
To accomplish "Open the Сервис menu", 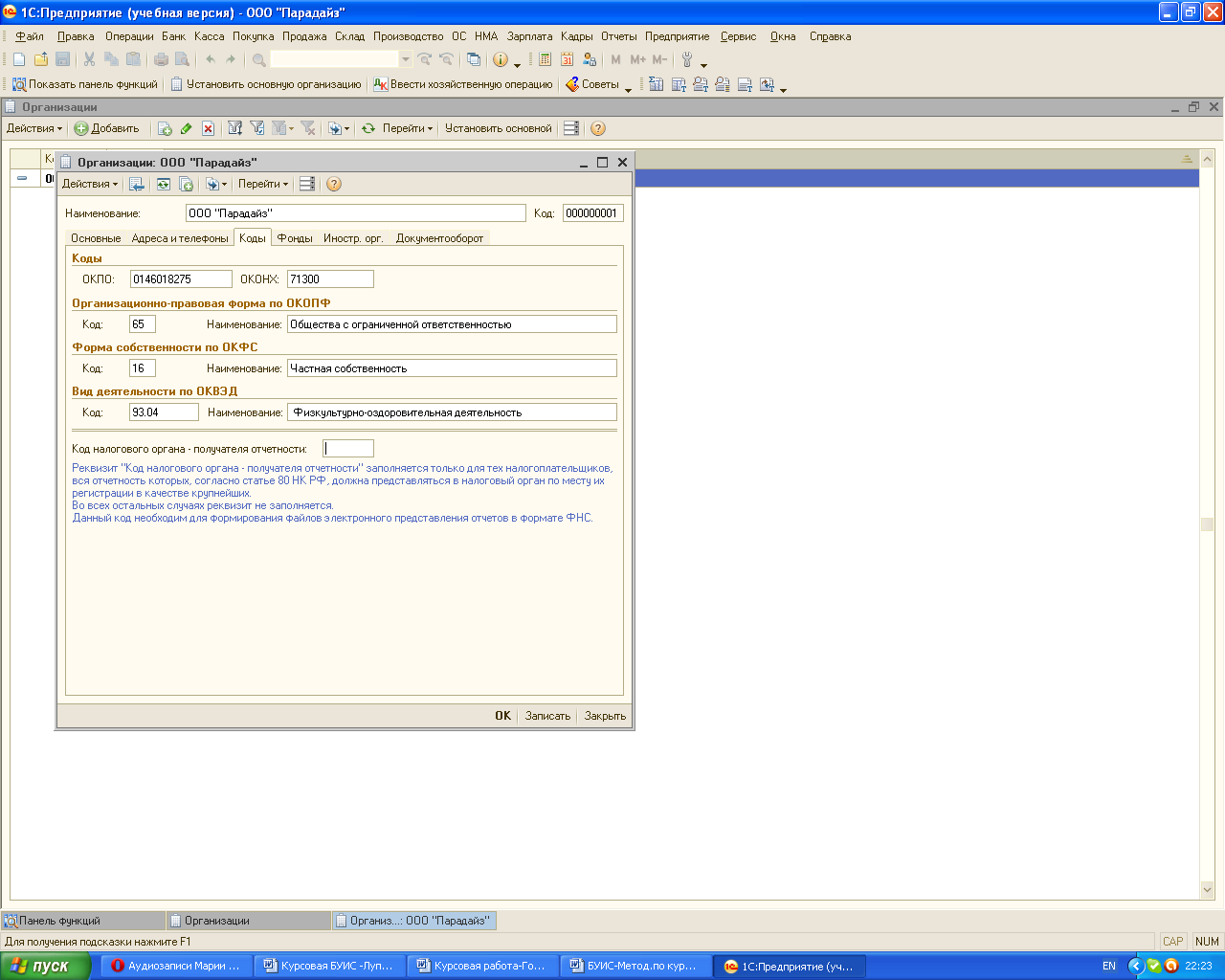I will tap(739, 36).
